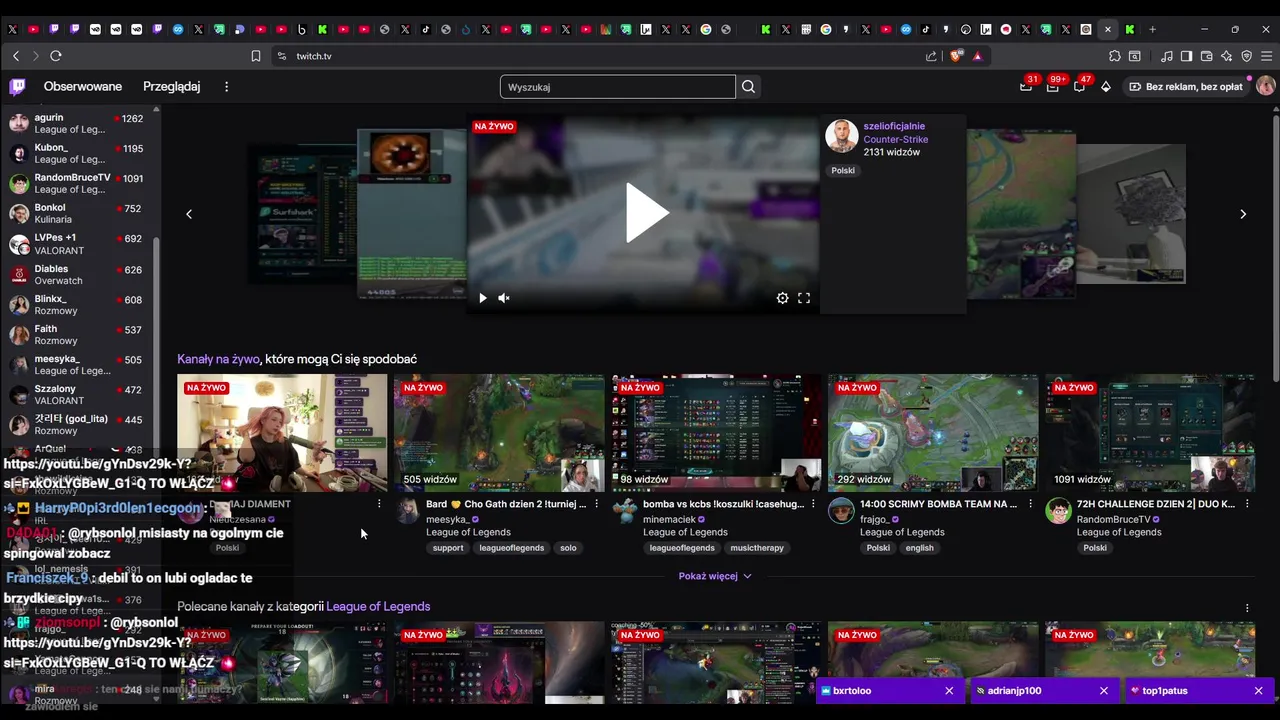The image size is (1280, 720).
Task: Open the Counter-Strike category link
Action: coord(896,139)
